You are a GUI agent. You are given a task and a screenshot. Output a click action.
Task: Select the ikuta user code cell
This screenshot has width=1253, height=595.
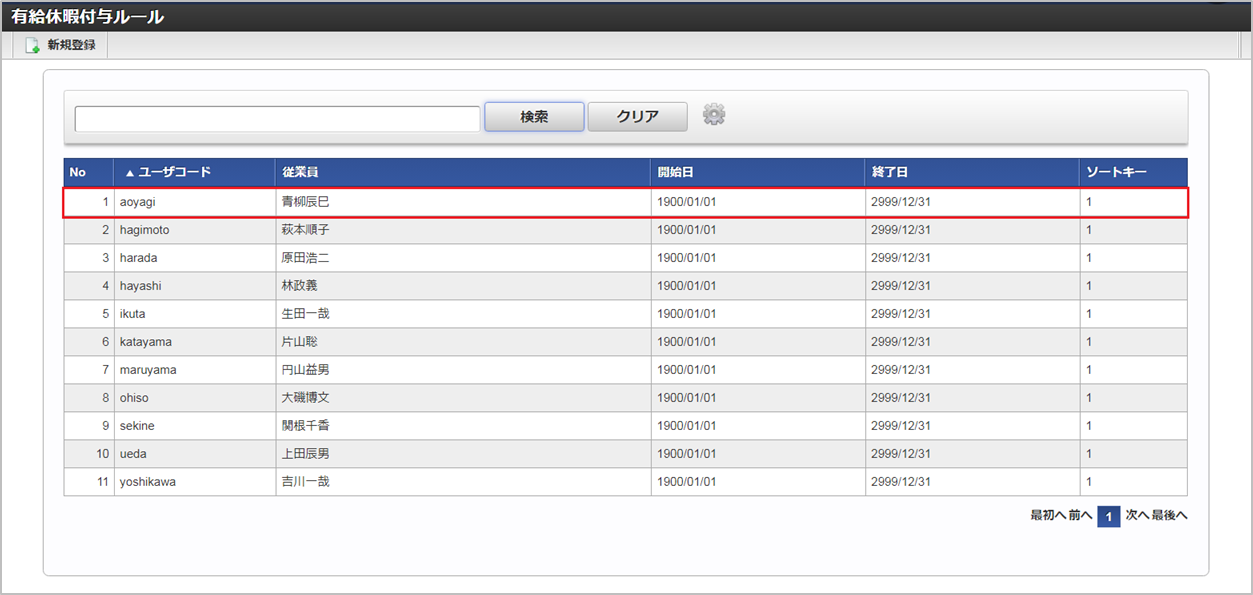[x=195, y=314]
